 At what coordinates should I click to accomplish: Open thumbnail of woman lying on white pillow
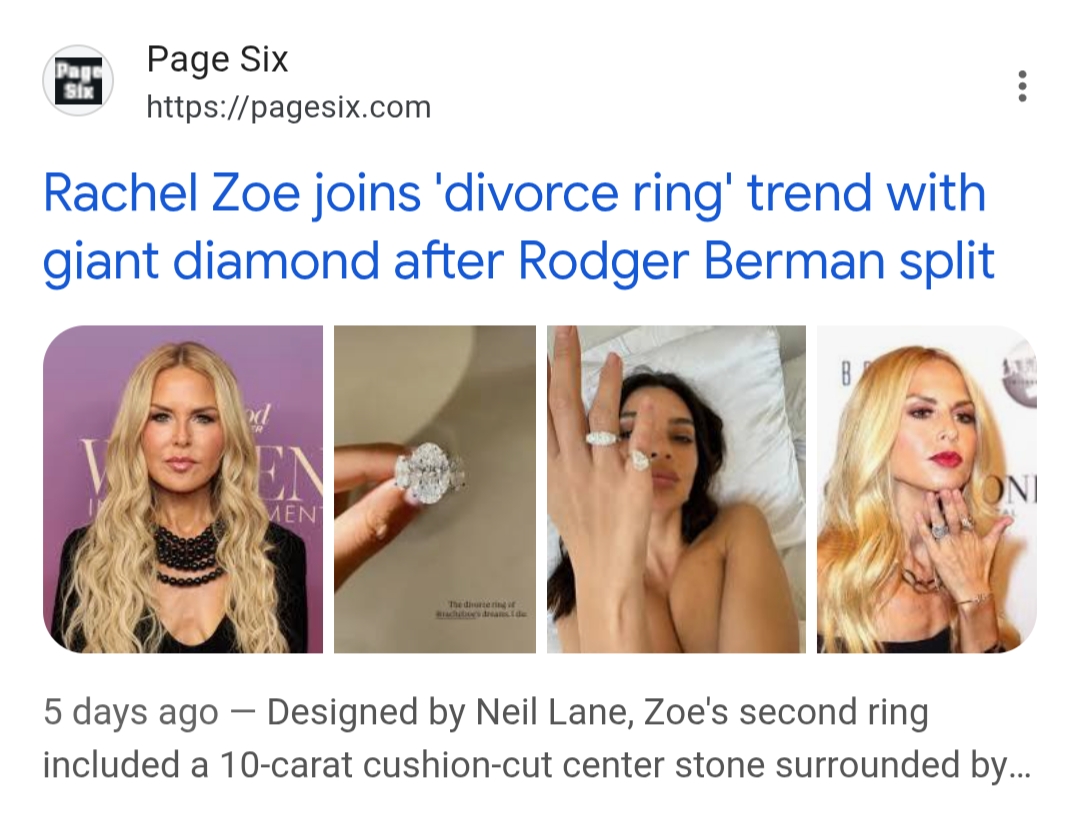(676, 489)
